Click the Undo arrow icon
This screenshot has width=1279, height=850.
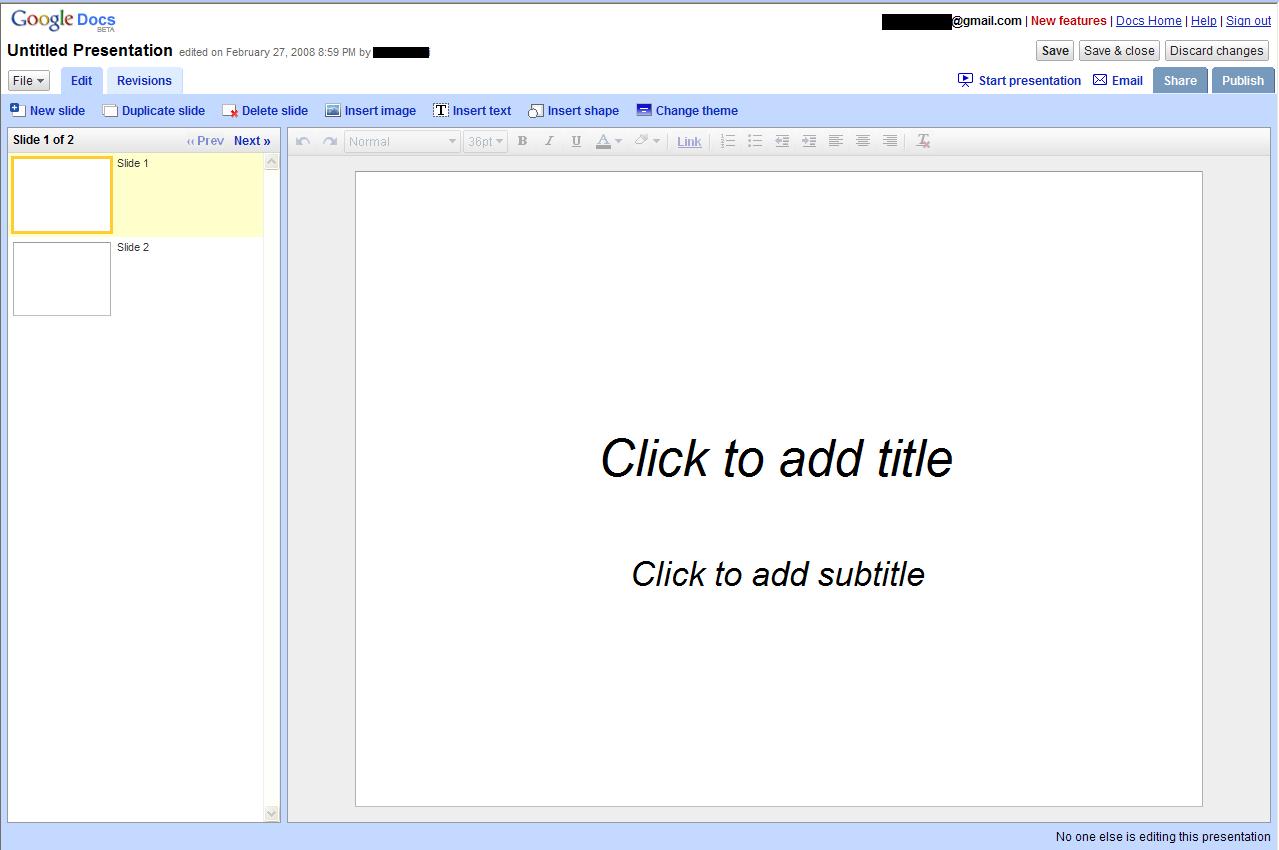[x=303, y=141]
